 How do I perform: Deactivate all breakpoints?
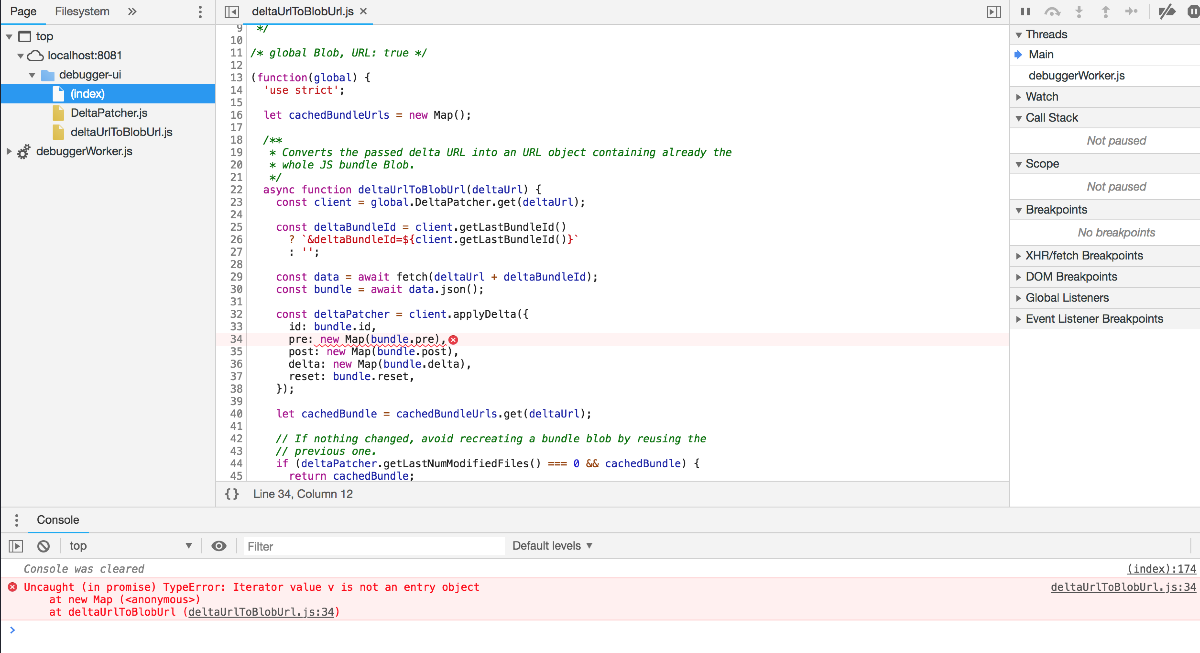(x=1166, y=12)
